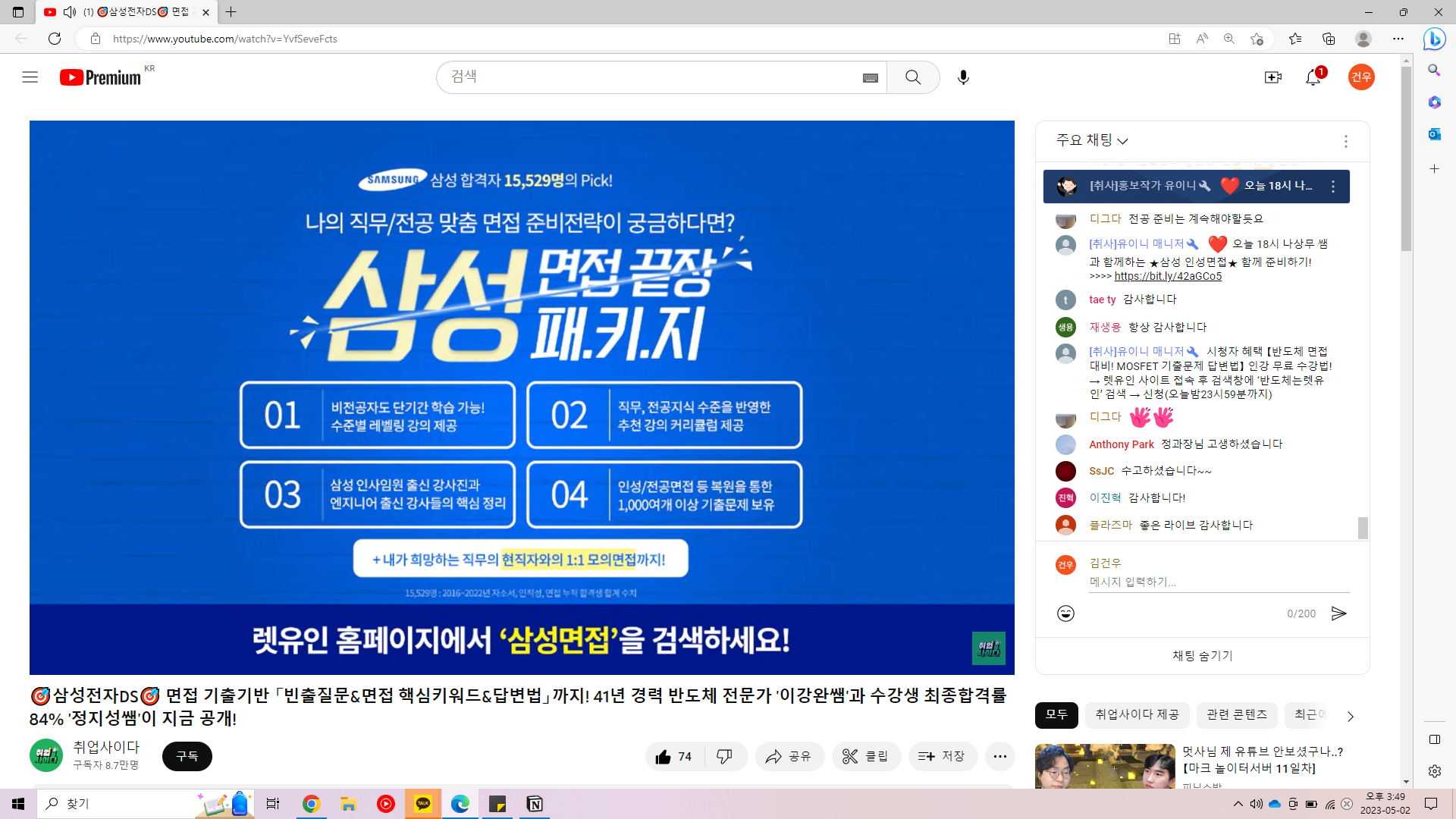The height and width of the screenshot is (819, 1456).
Task: Click the chat panel scrollbar thumb
Action: point(1363,528)
